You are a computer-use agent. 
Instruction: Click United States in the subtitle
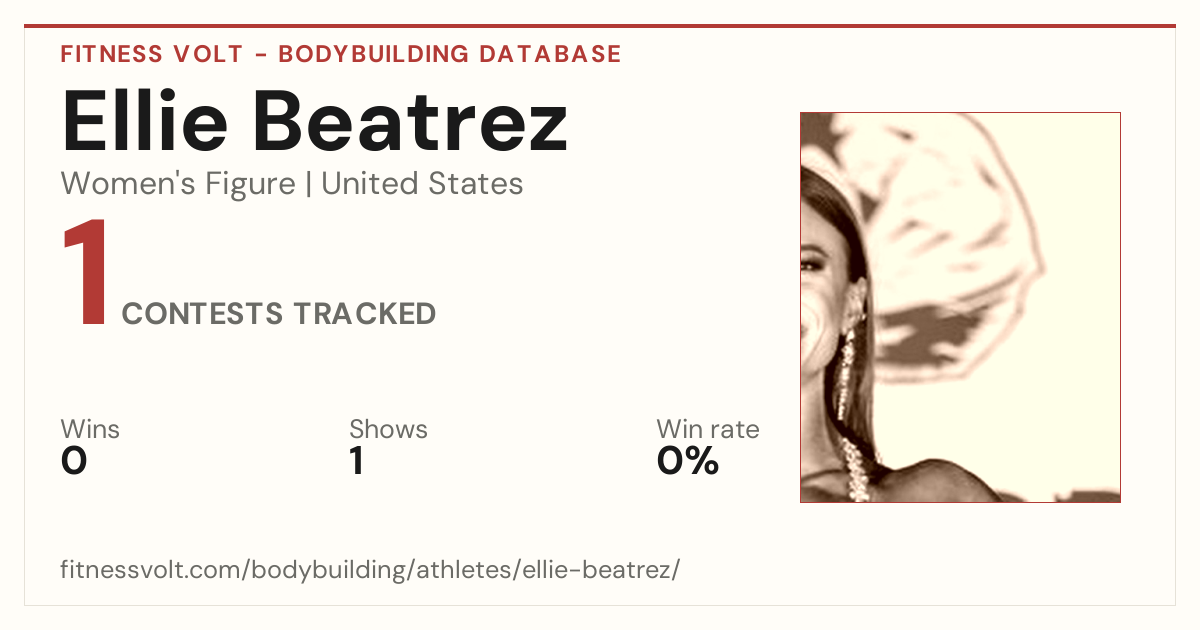coord(422,184)
